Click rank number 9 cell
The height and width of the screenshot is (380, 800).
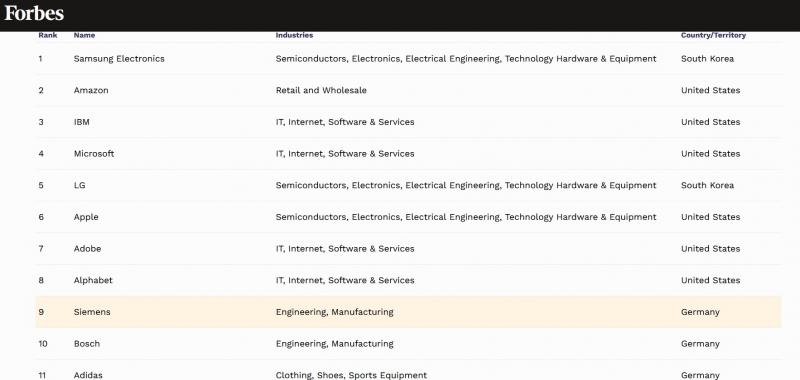click(41, 312)
